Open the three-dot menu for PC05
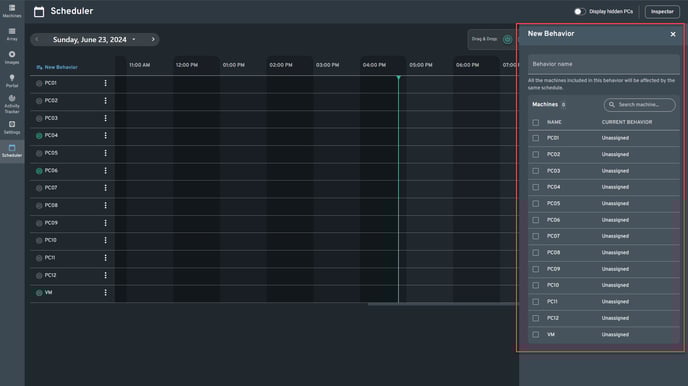 105,153
